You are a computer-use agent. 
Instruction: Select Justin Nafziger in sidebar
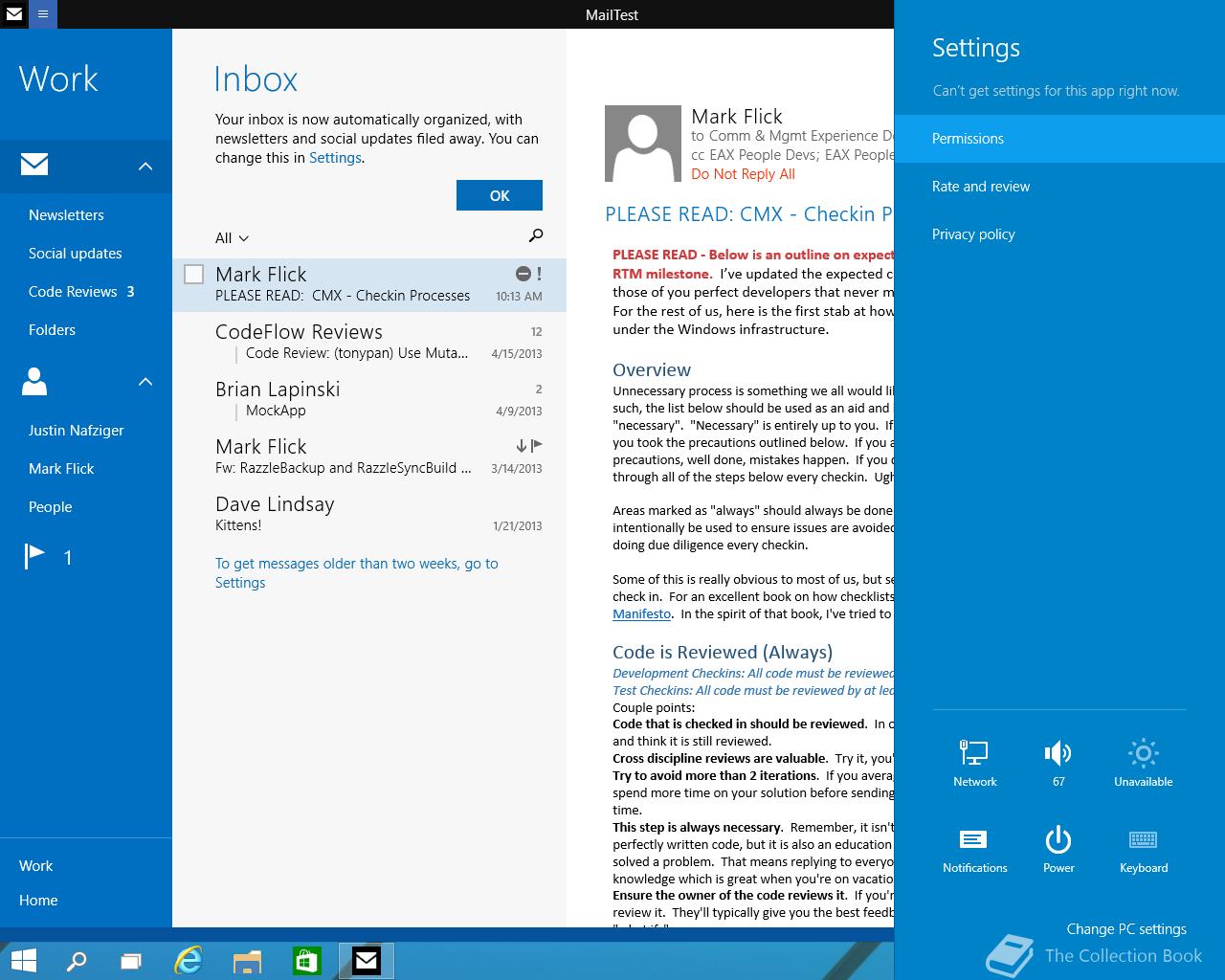tap(77, 430)
